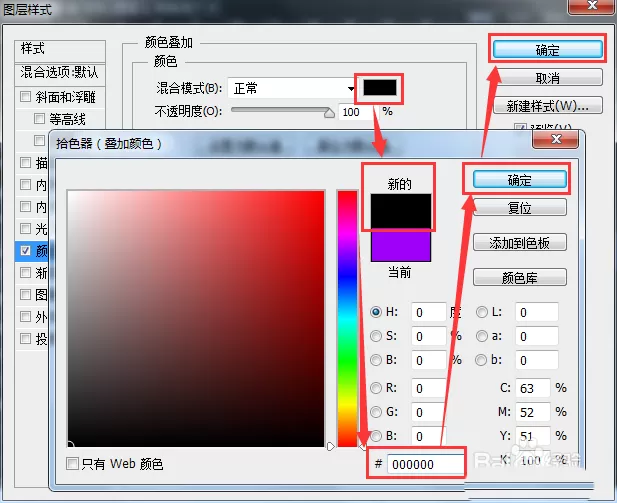Click 确定 in the color picker dialog
The image size is (617, 503).
pos(519,180)
